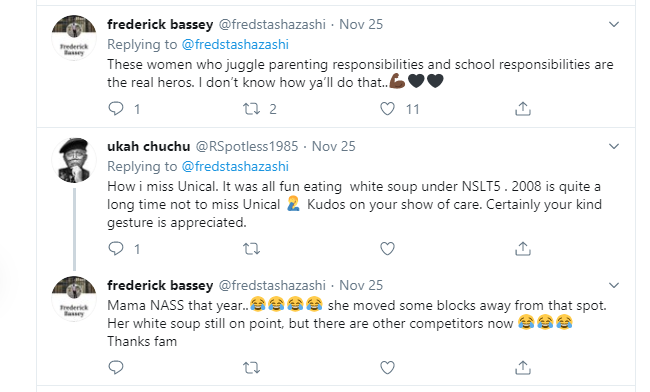Open @fredstashazashi link in ukah chuchu's reply line
Viewport: 650px width, 392px height.
(235, 166)
